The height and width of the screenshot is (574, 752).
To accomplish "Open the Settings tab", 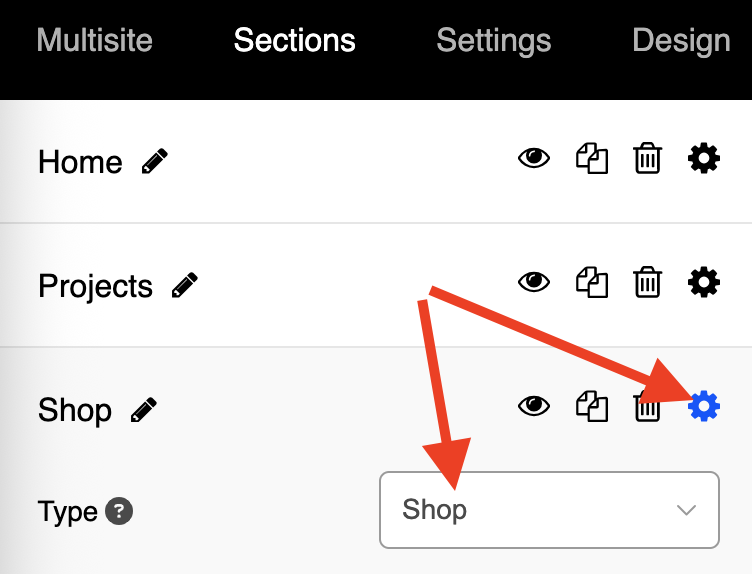I will pyautogui.click(x=494, y=41).
